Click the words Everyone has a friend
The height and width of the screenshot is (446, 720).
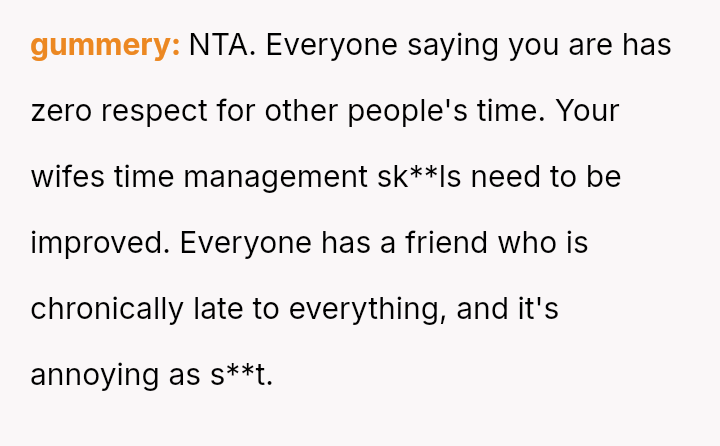[317, 243]
